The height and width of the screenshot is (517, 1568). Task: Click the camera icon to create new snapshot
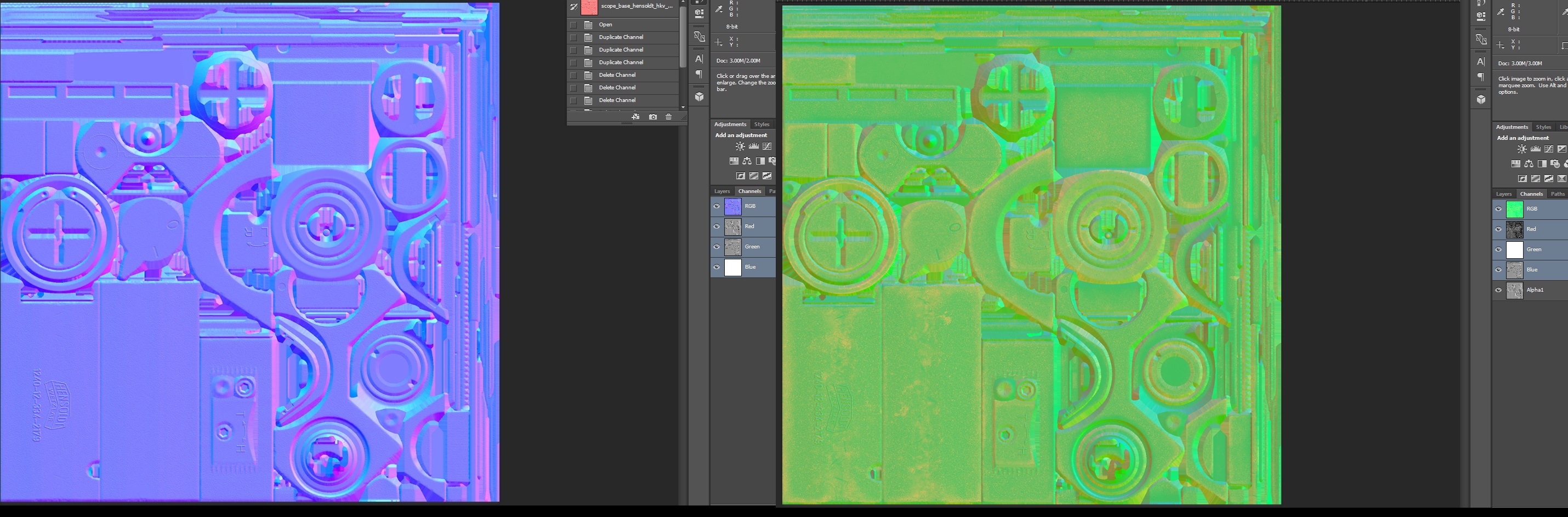[x=652, y=117]
